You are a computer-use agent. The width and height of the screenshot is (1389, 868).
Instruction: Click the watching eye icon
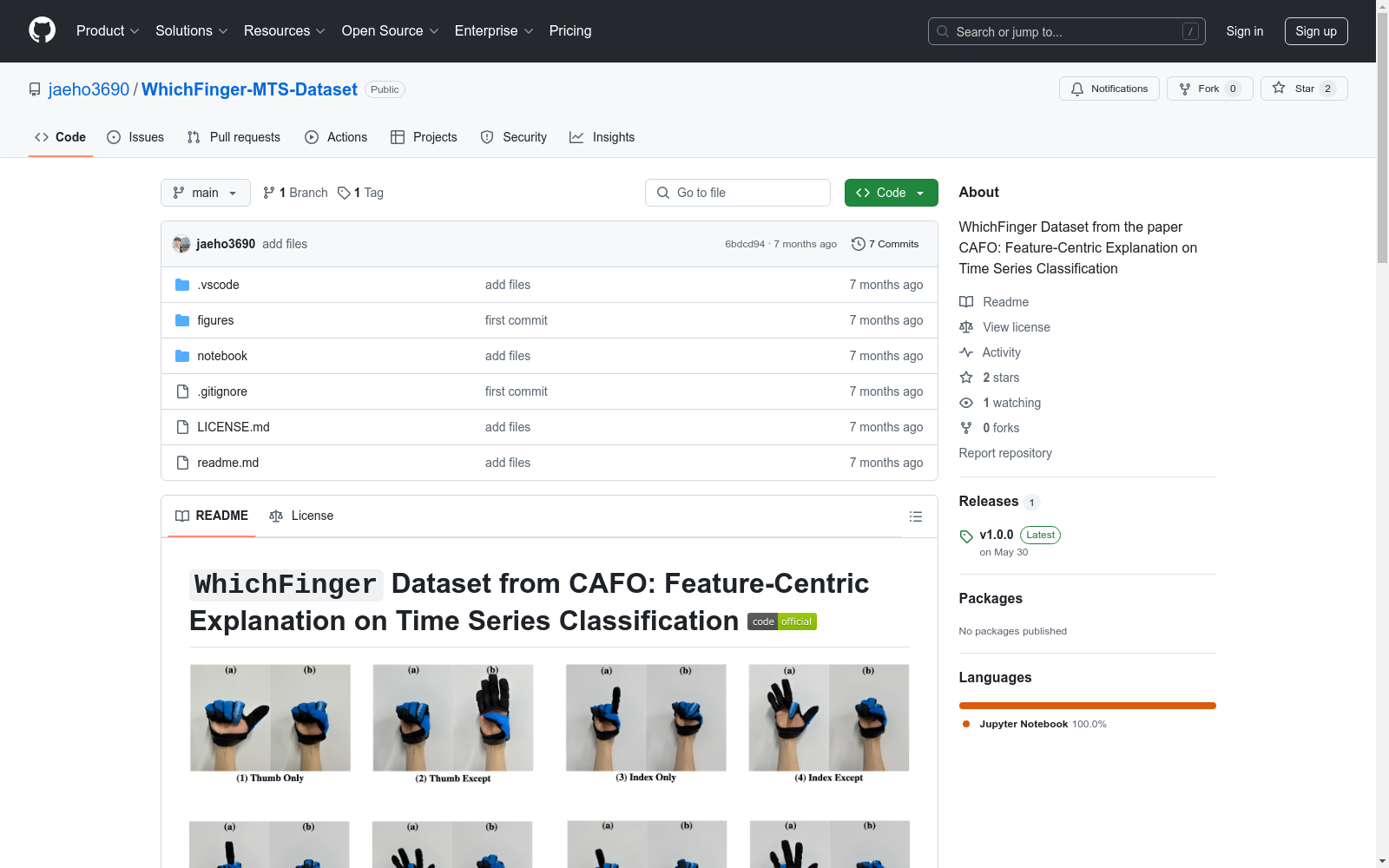[x=966, y=403]
